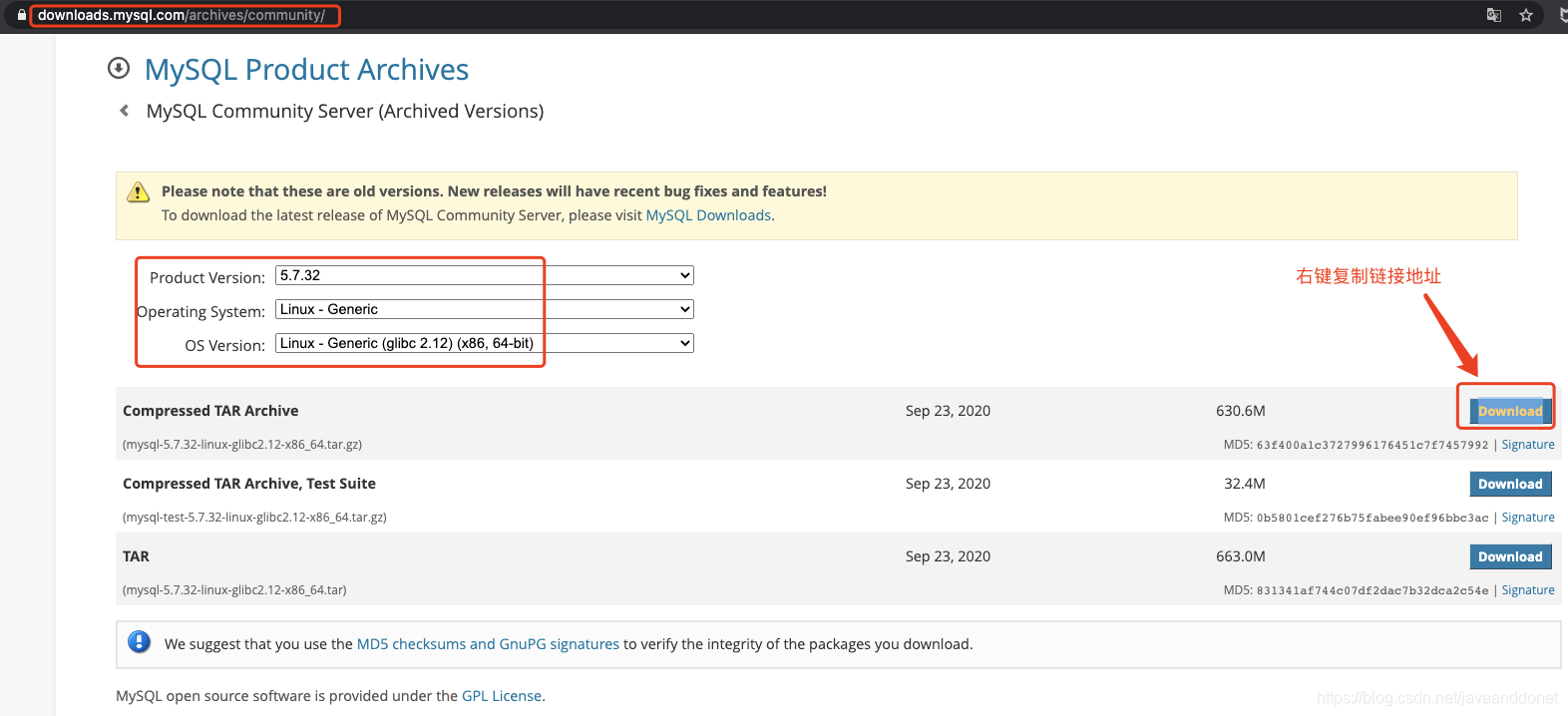Screen dimensions: 1568x716
Task: Click the mysql-5.7.32-linux-glibc2.12-x86_64.tar.gz filename
Action: [242, 445]
